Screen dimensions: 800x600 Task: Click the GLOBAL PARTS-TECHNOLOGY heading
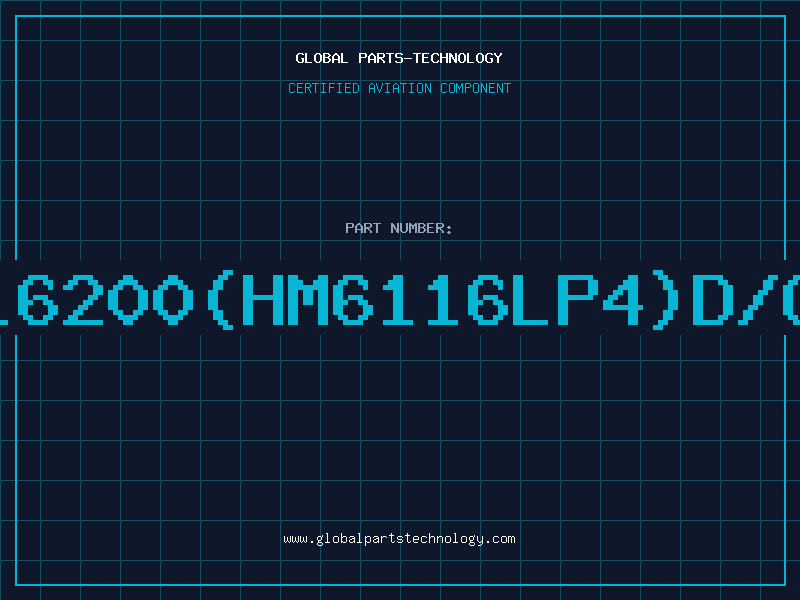point(399,58)
